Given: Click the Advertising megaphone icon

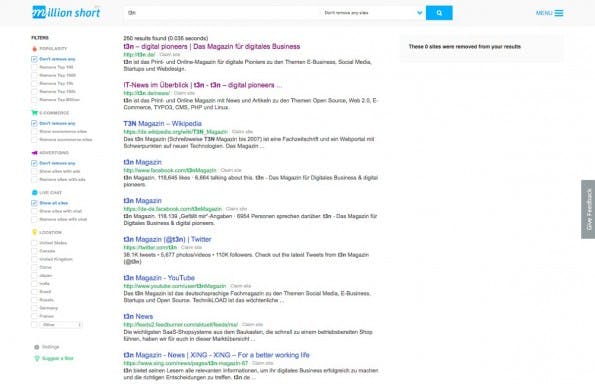Looking at the screenshot, I should tap(35, 153).
